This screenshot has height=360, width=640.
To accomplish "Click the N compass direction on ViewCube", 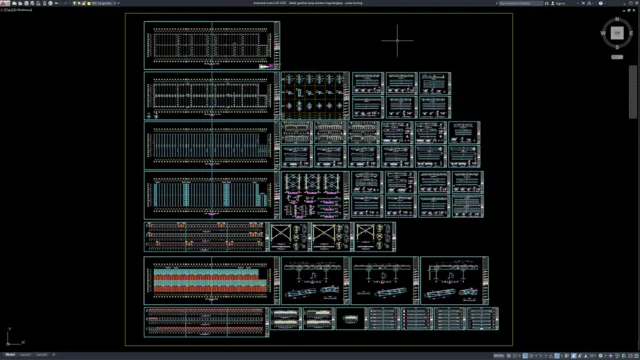I will [x=617, y=19].
